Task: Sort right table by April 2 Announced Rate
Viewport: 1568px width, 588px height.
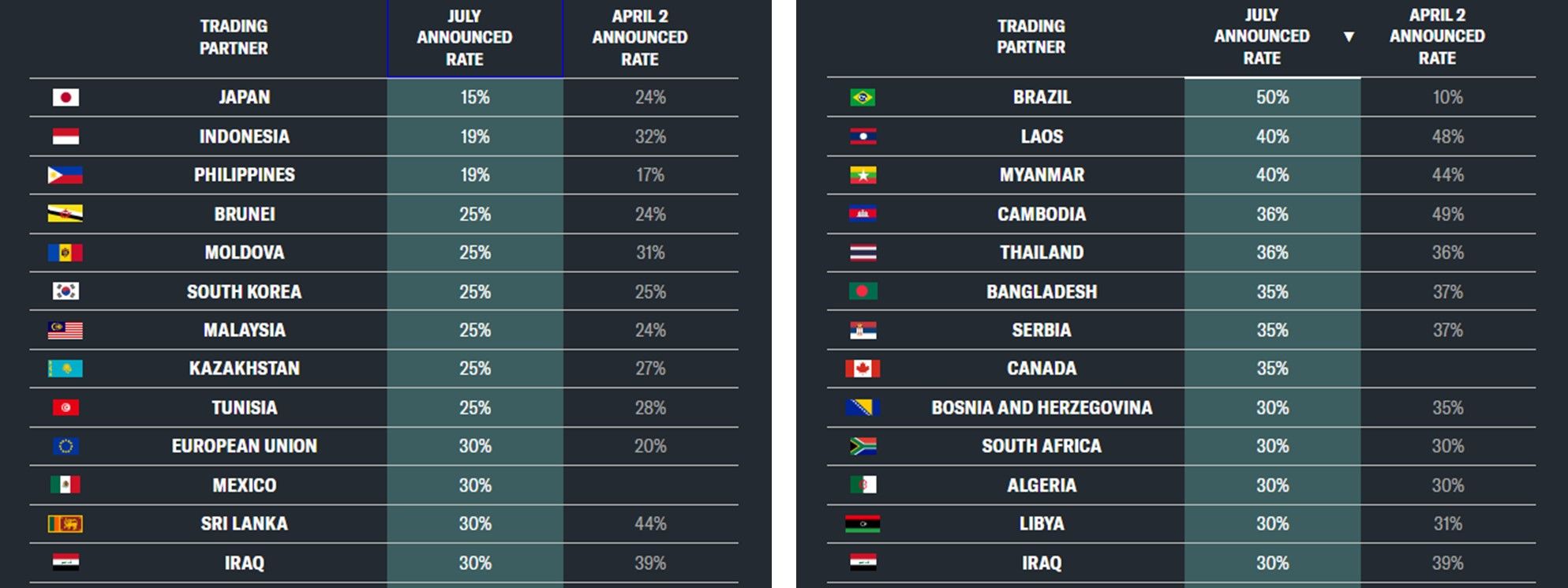Action: point(1437,36)
